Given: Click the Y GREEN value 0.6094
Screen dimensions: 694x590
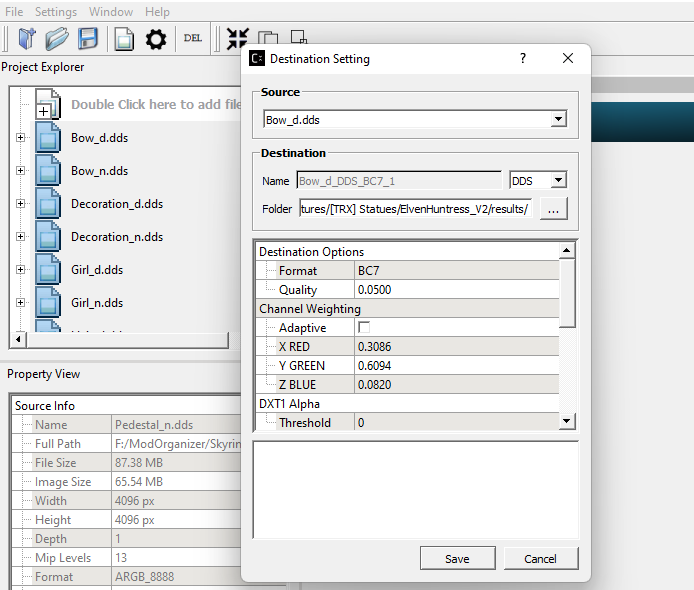Looking at the screenshot, I should click(456, 366).
